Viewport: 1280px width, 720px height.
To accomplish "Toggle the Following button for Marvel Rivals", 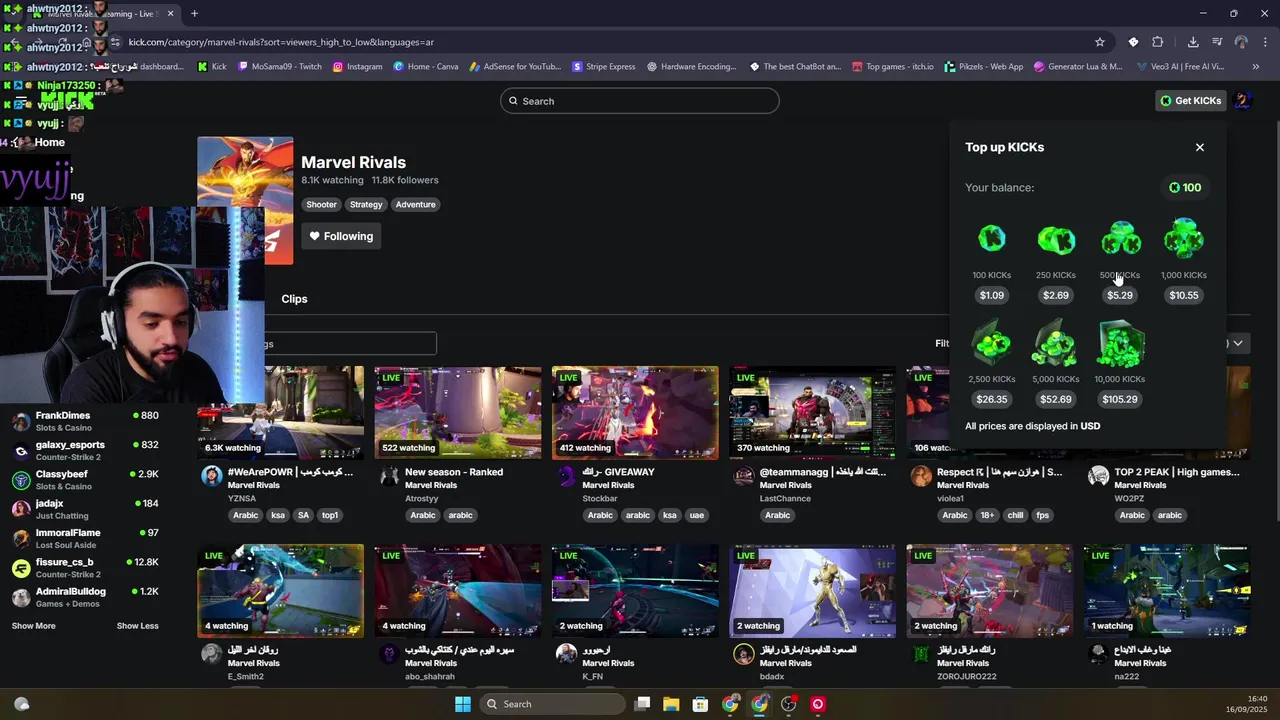I will pos(341,236).
